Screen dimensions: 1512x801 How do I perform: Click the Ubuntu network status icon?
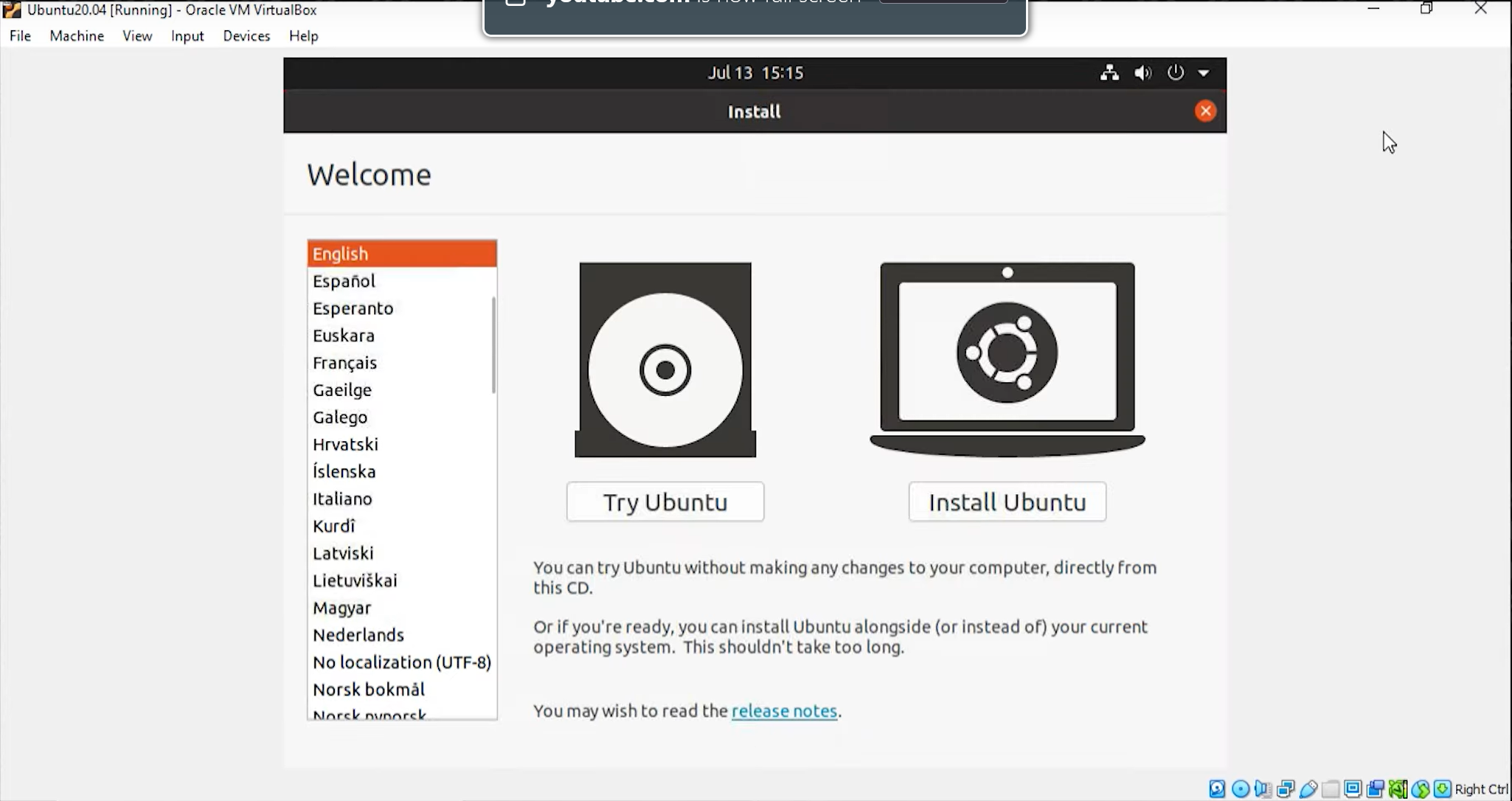(x=1110, y=72)
